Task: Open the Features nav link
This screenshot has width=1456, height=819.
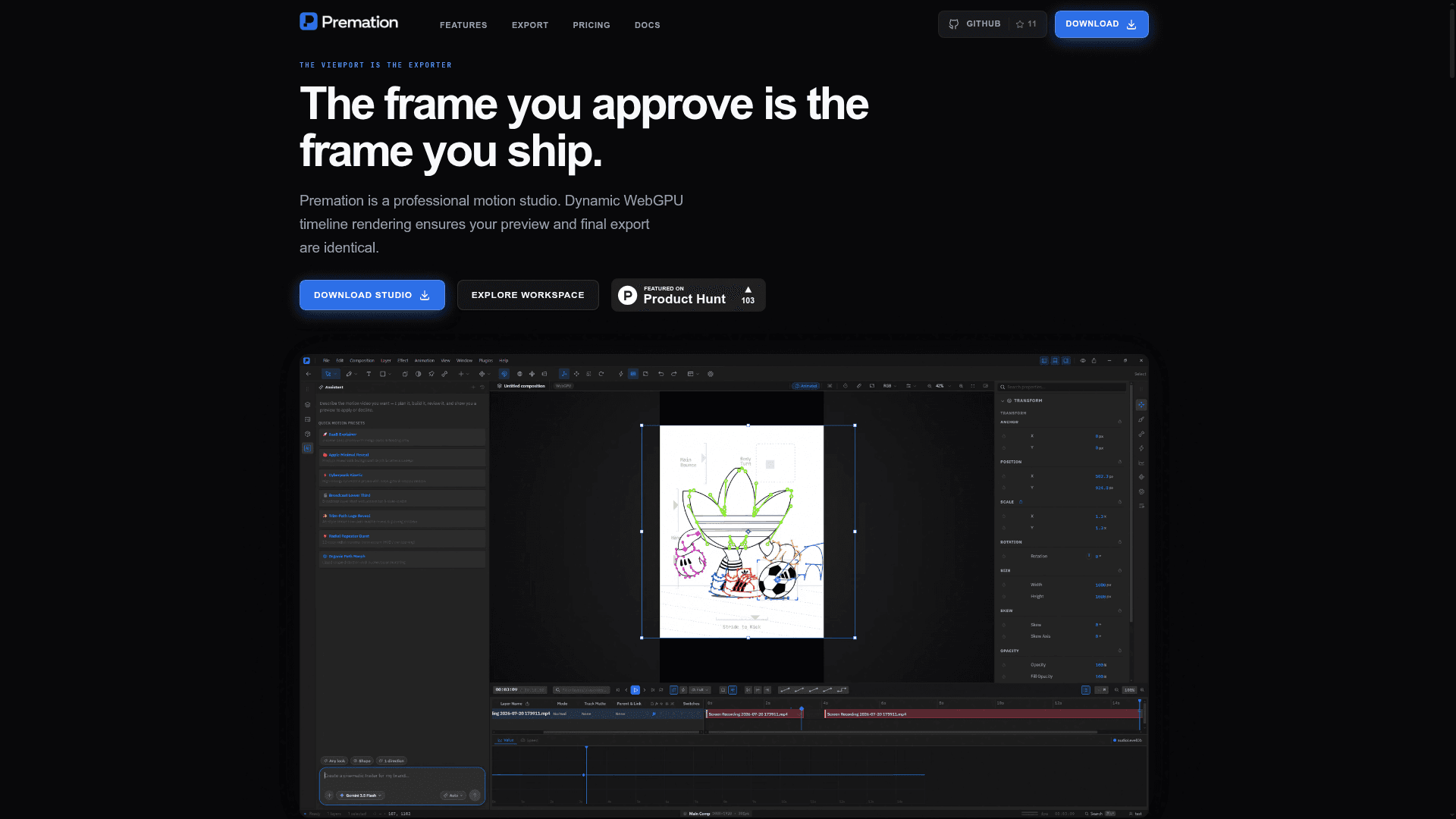Action: (x=463, y=25)
